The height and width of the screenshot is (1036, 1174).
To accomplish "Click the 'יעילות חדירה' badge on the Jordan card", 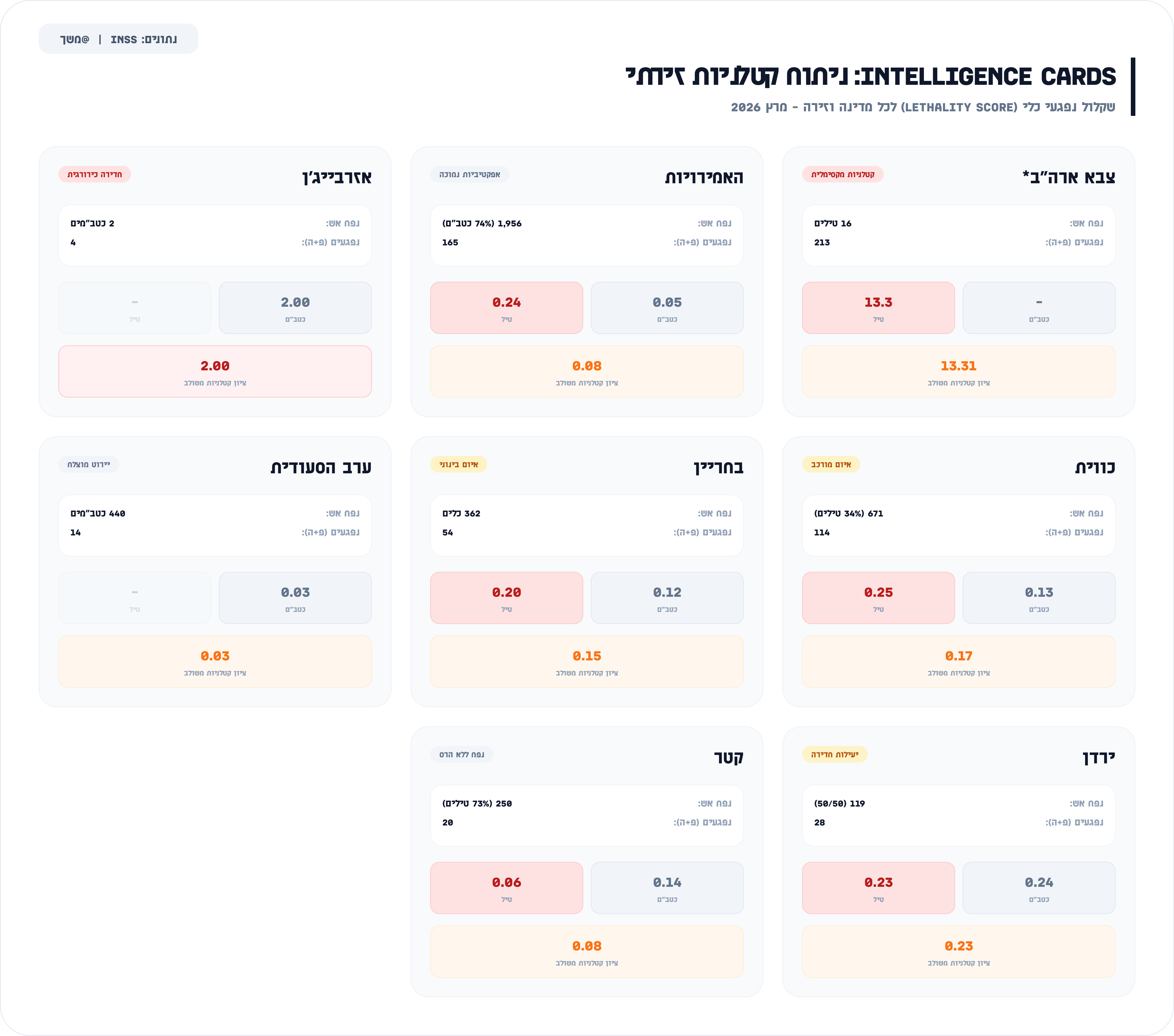I will [835, 755].
